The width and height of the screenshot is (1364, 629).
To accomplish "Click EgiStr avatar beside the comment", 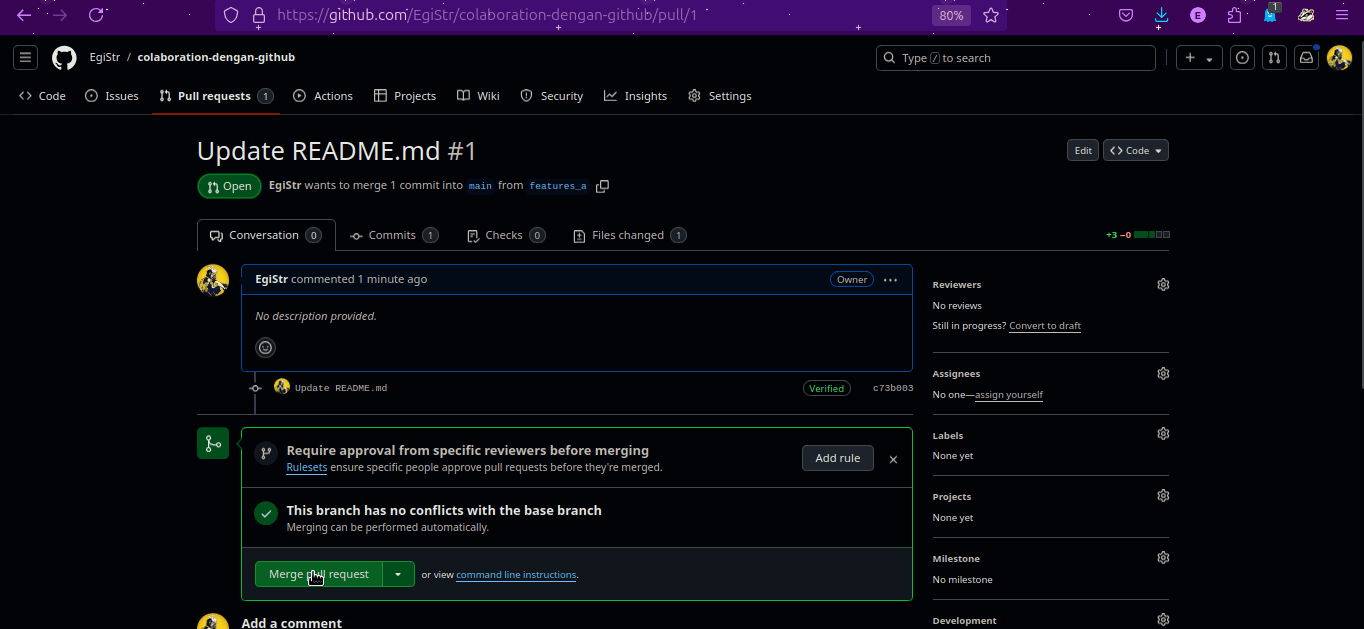I will (x=213, y=281).
